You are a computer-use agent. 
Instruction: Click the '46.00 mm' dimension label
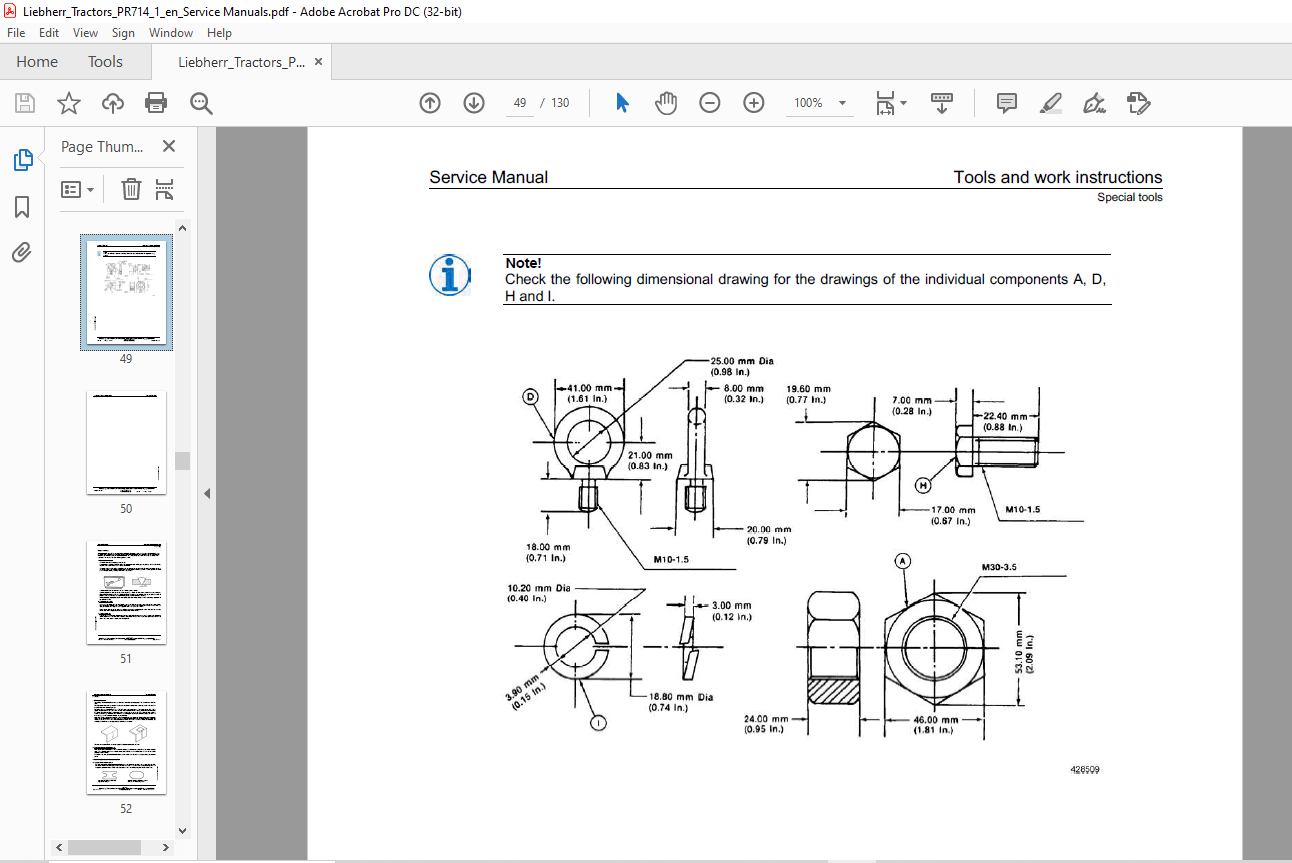tap(936, 720)
